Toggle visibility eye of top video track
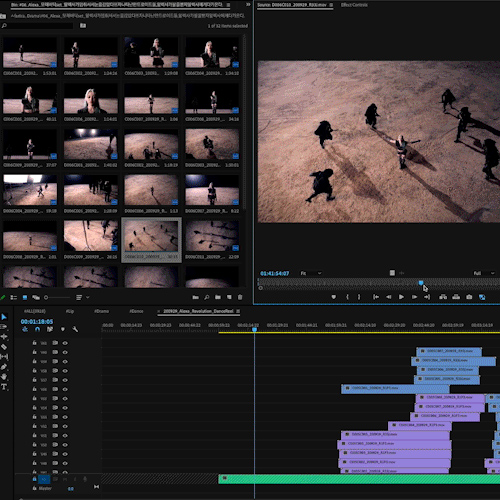The height and width of the screenshot is (500, 500). click(x=65, y=343)
